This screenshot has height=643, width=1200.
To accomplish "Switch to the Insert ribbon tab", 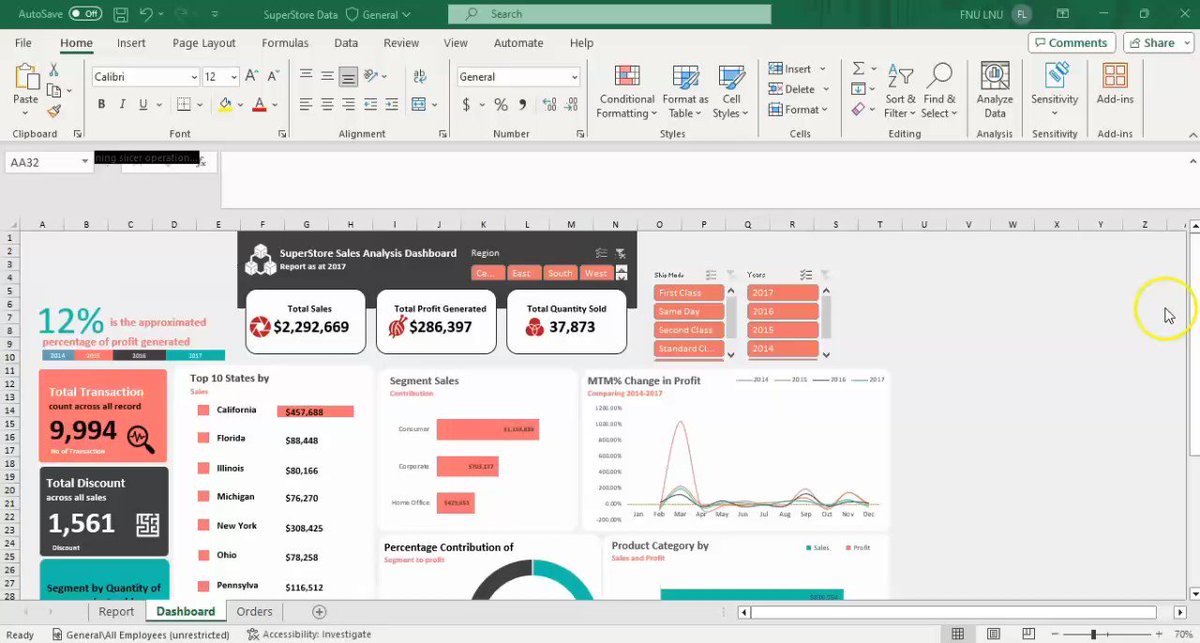I will pyautogui.click(x=131, y=43).
